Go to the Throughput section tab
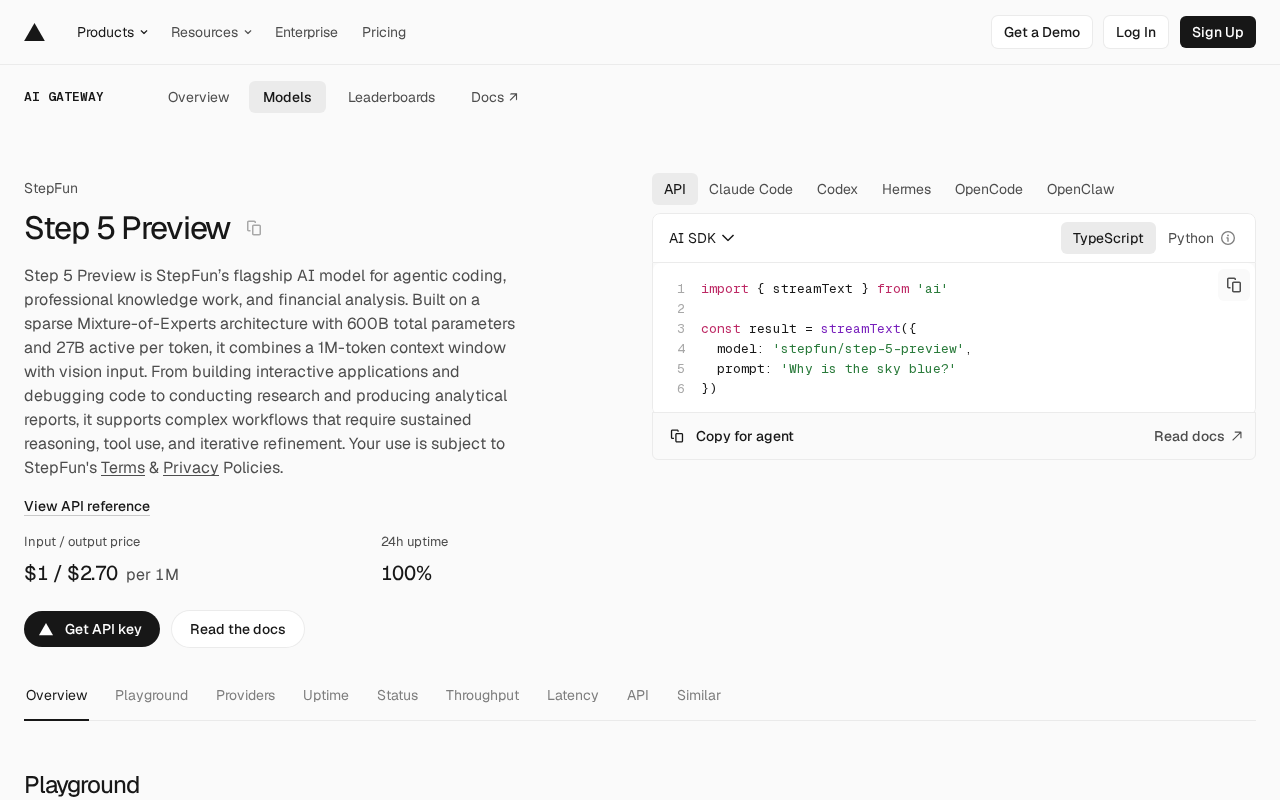Viewport: 1280px width, 800px height. pyautogui.click(x=482, y=695)
